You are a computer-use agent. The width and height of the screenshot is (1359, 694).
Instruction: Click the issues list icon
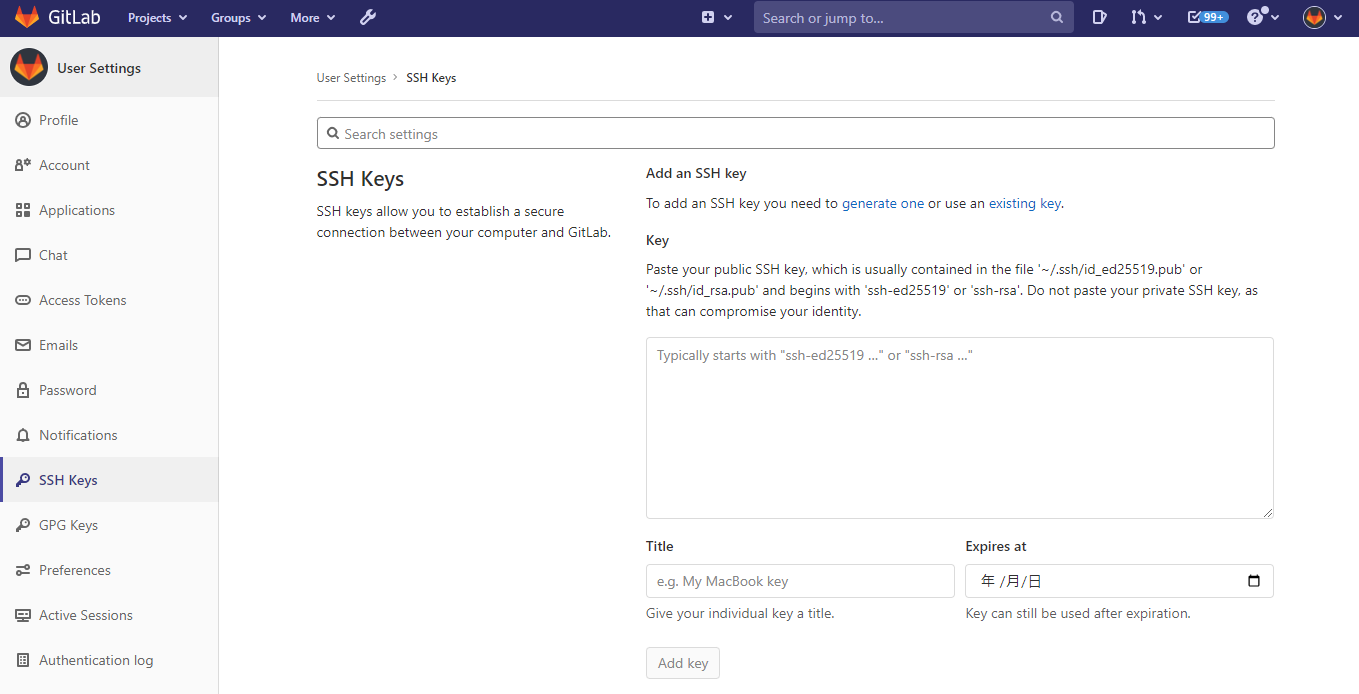[1099, 16]
